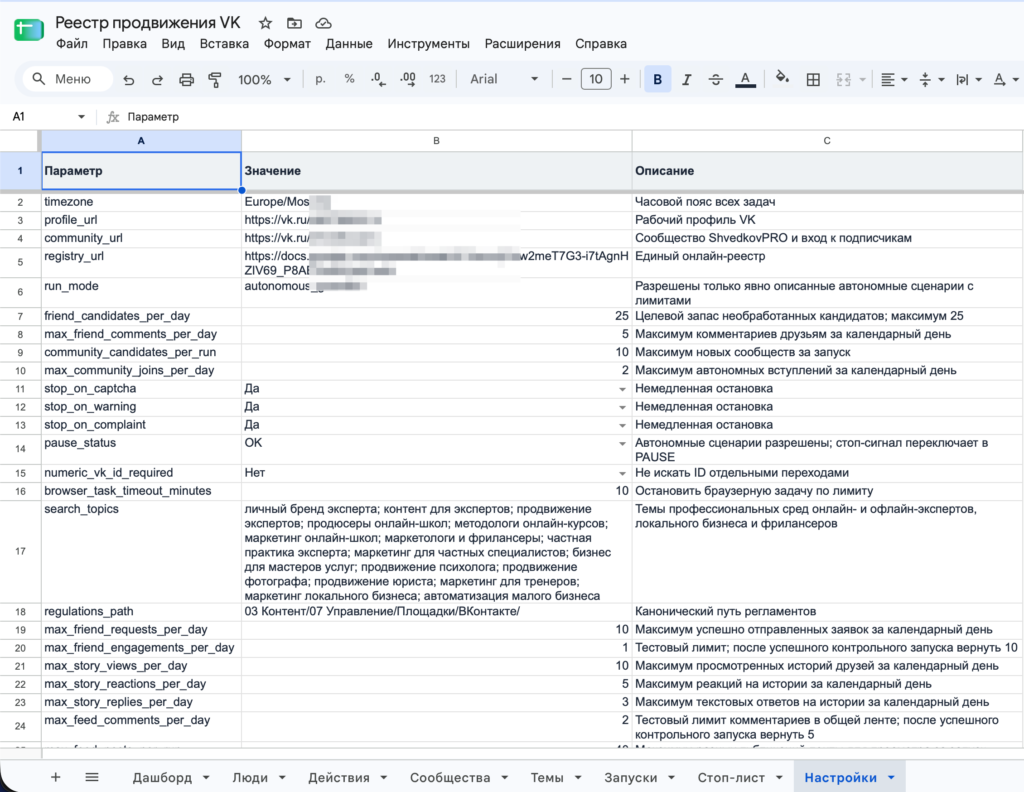
Task: Select column B header
Action: [436, 141]
